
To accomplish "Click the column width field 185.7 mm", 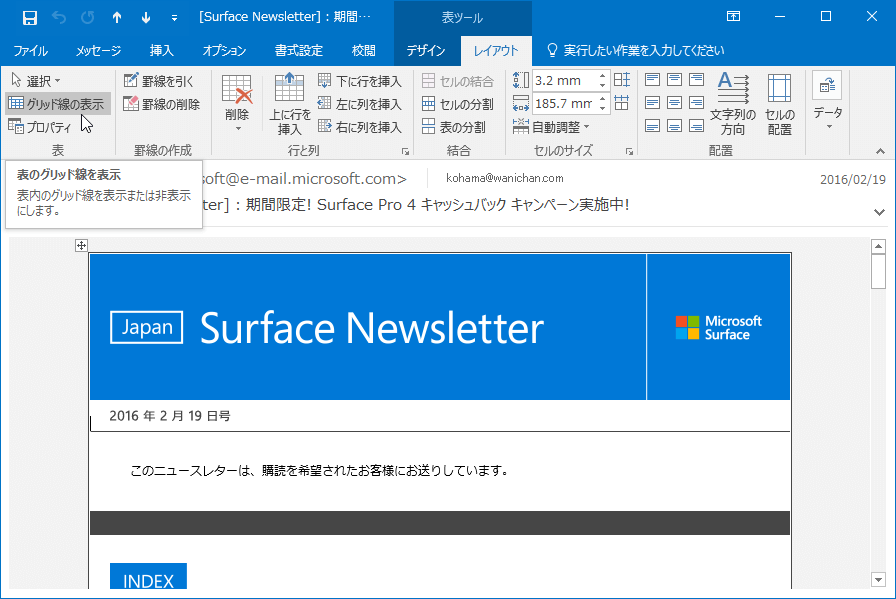I will (x=565, y=103).
